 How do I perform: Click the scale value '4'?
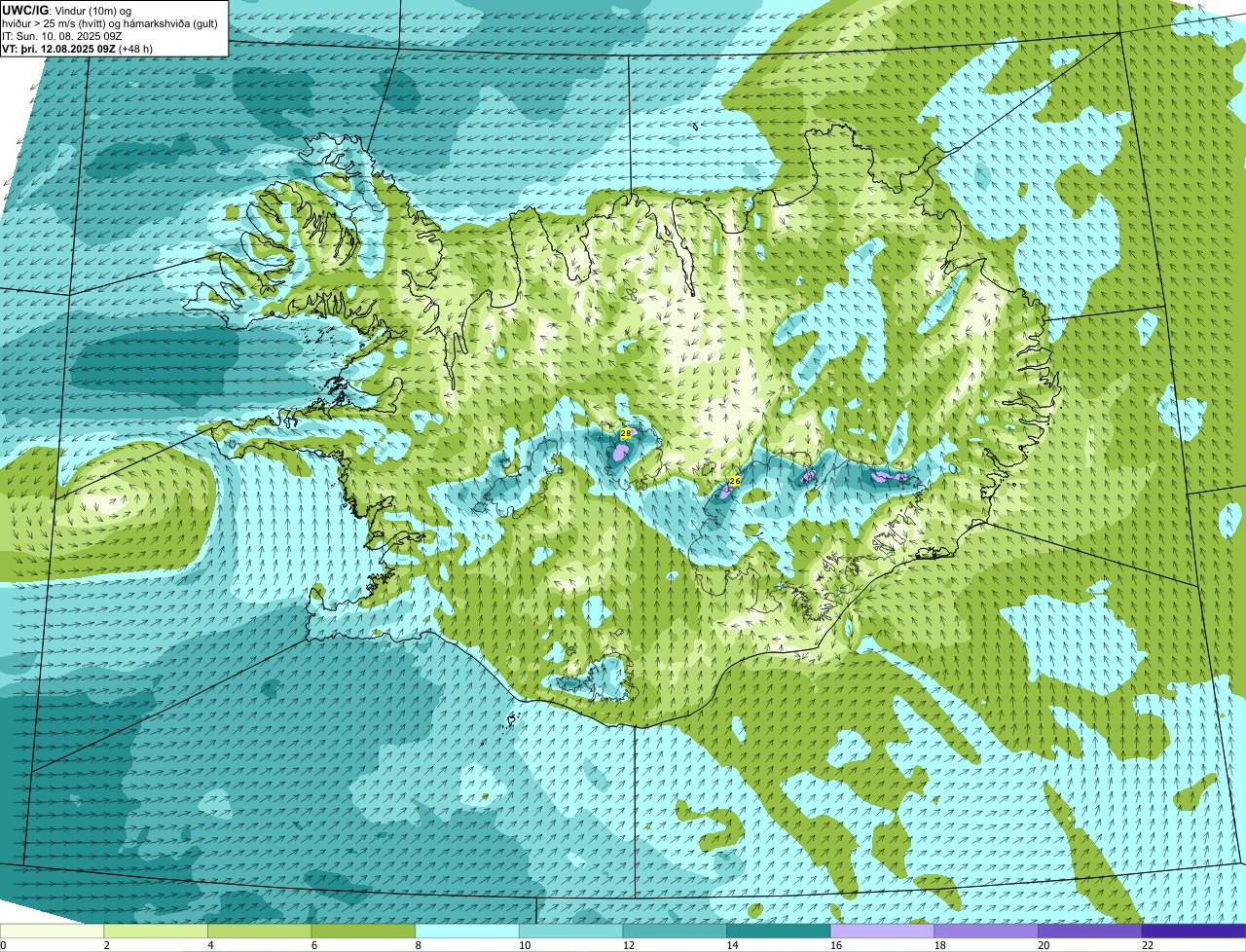click(210, 945)
